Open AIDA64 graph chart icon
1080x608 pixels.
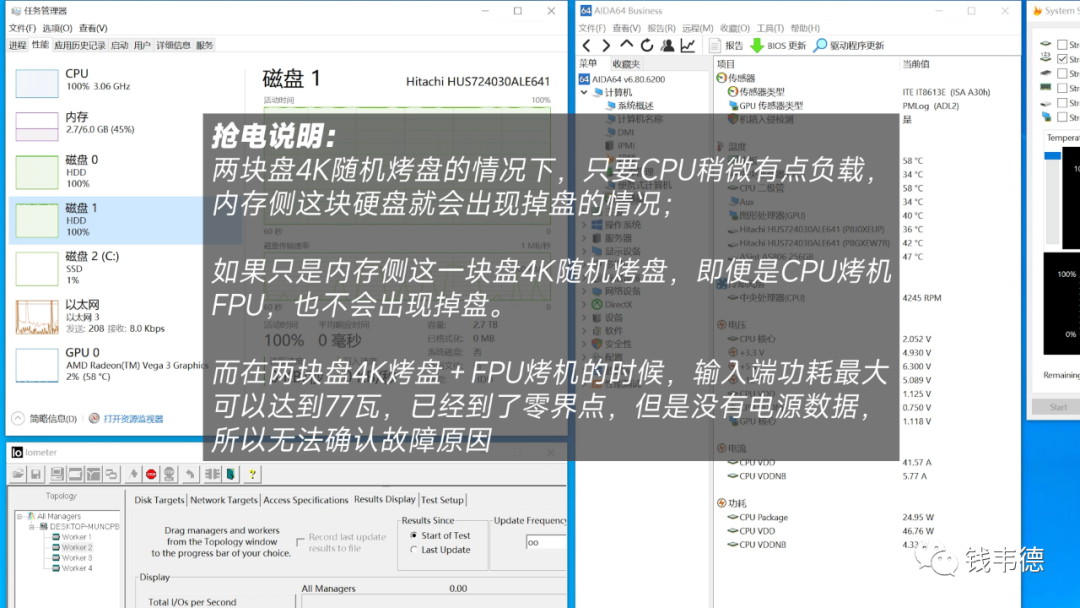[x=687, y=45]
